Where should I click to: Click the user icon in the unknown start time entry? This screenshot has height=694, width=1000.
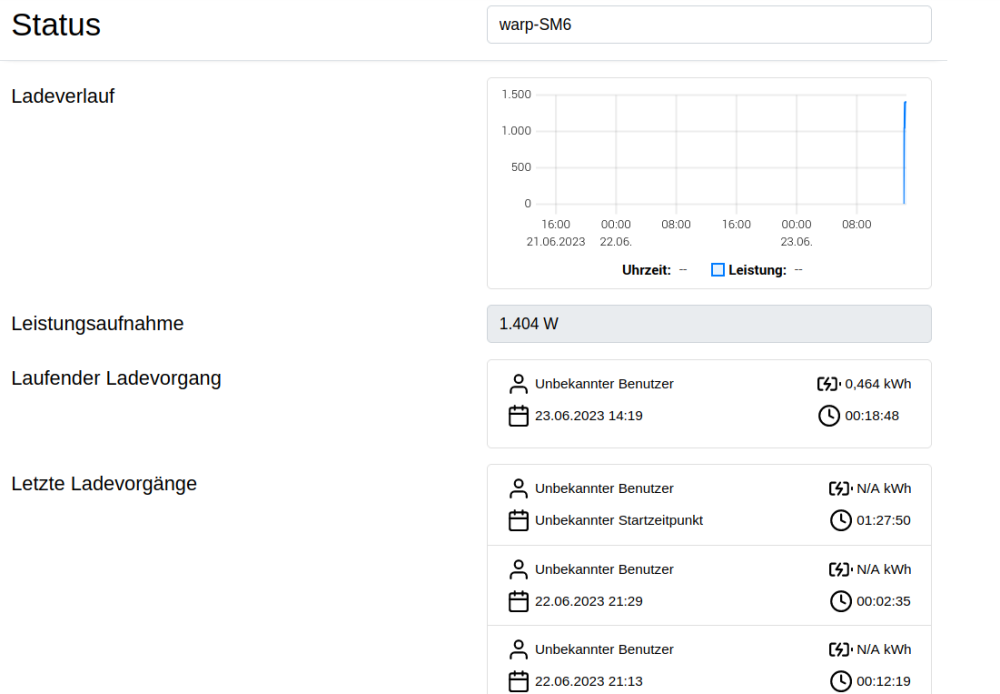pyautogui.click(x=518, y=489)
